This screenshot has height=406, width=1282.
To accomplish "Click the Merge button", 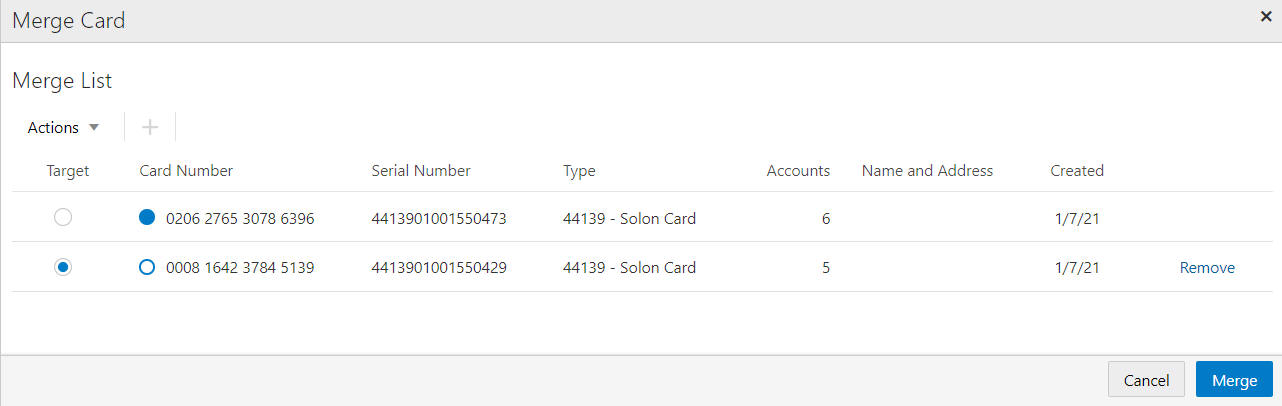I will 1234,380.
